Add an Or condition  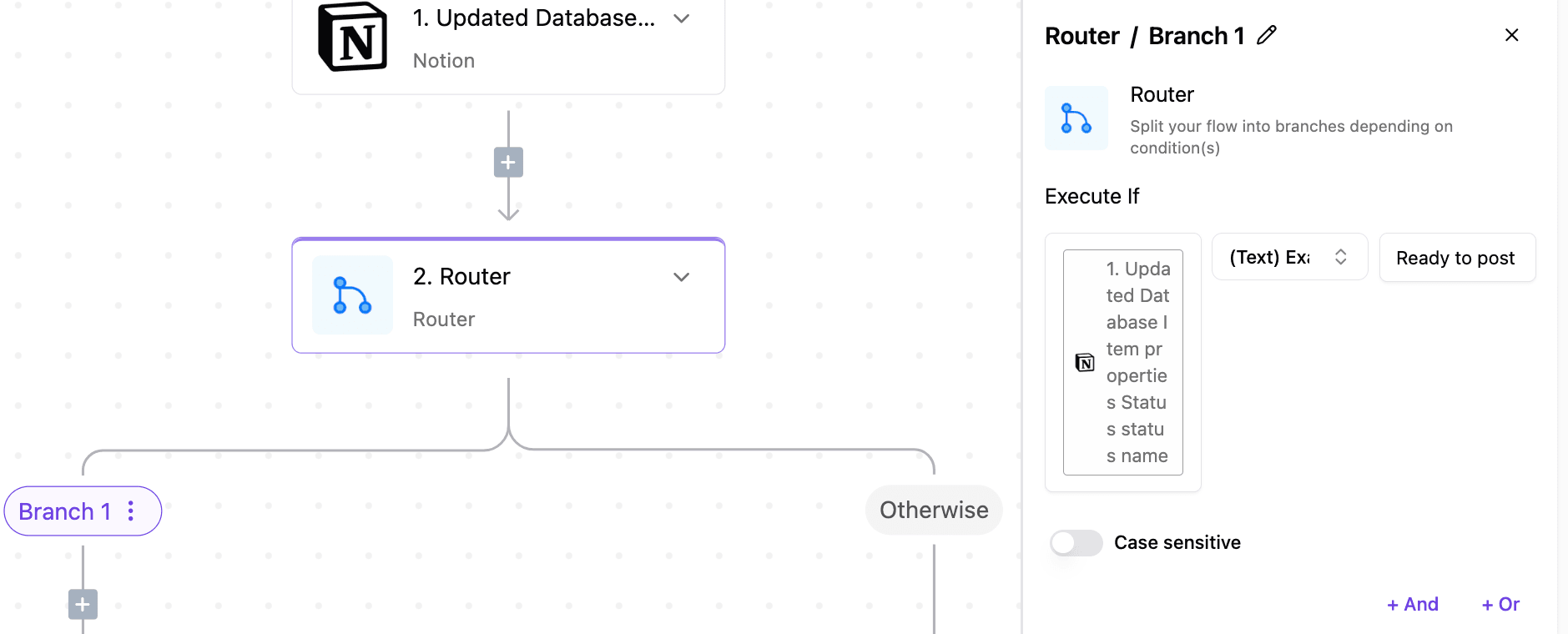1500,604
